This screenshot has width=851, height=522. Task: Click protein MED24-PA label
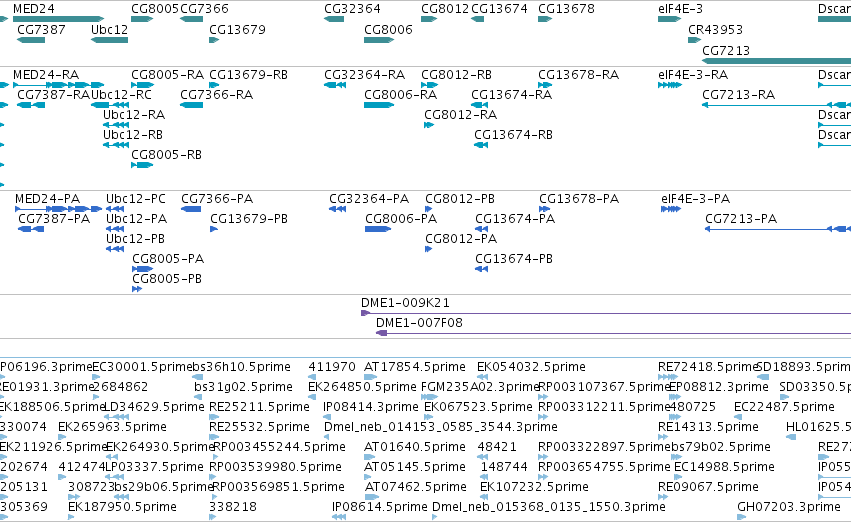click(48, 199)
